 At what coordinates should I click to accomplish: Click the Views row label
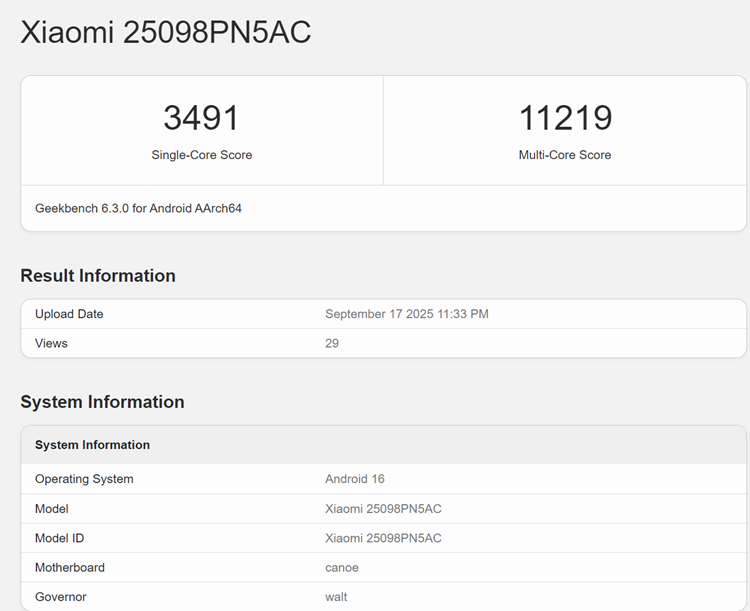pyautogui.click(x=51, y=343)
